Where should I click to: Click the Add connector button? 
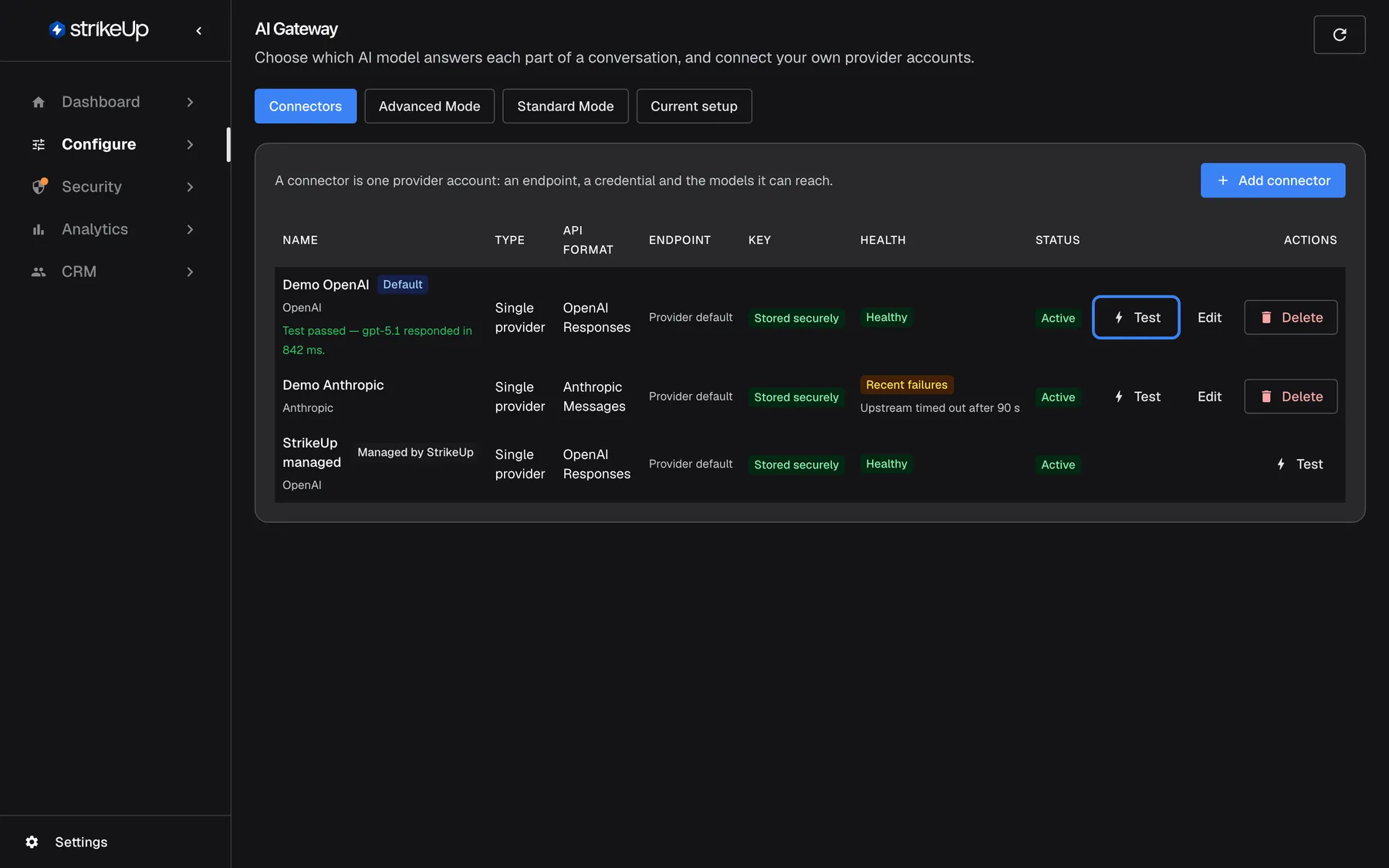tap(1273, 180)
